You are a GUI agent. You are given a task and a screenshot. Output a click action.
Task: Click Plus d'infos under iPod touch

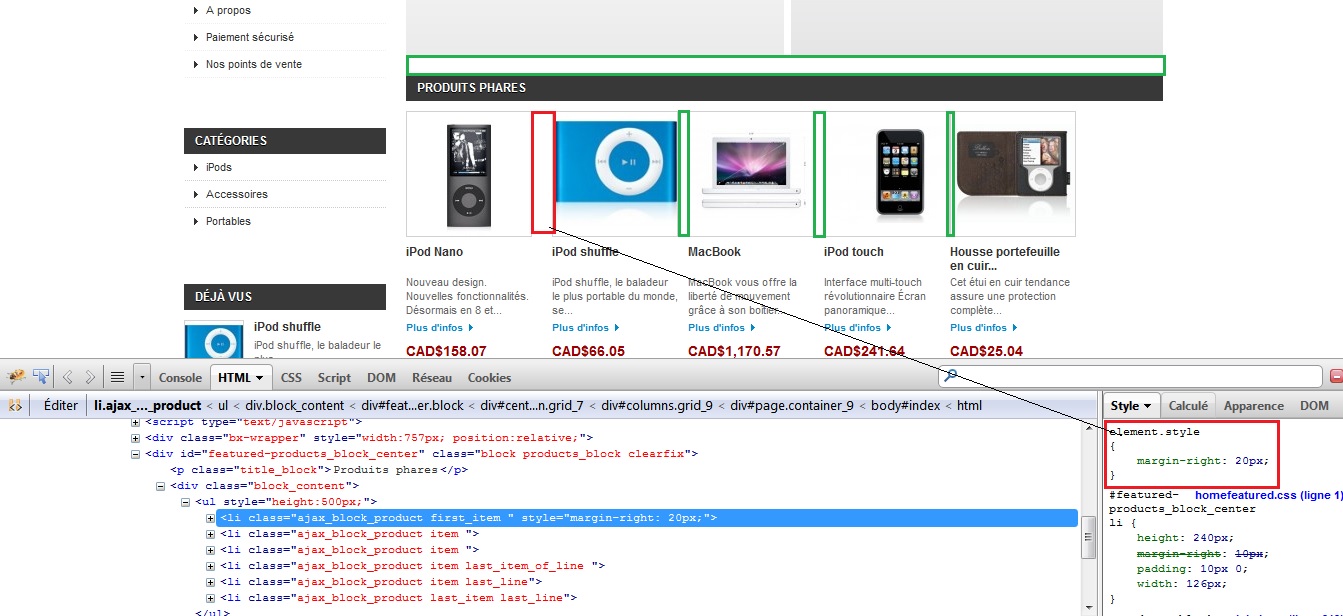coord(855,328)
